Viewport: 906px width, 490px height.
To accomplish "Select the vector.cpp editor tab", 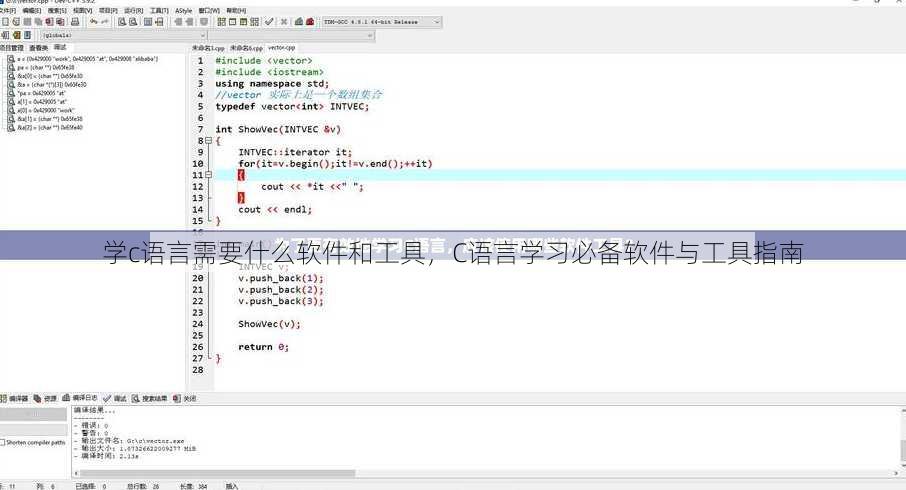I will [x=281, y=47].
